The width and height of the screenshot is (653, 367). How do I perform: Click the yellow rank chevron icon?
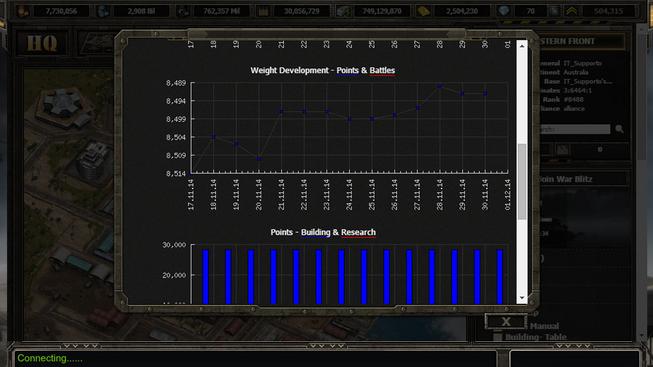(571, 11)
